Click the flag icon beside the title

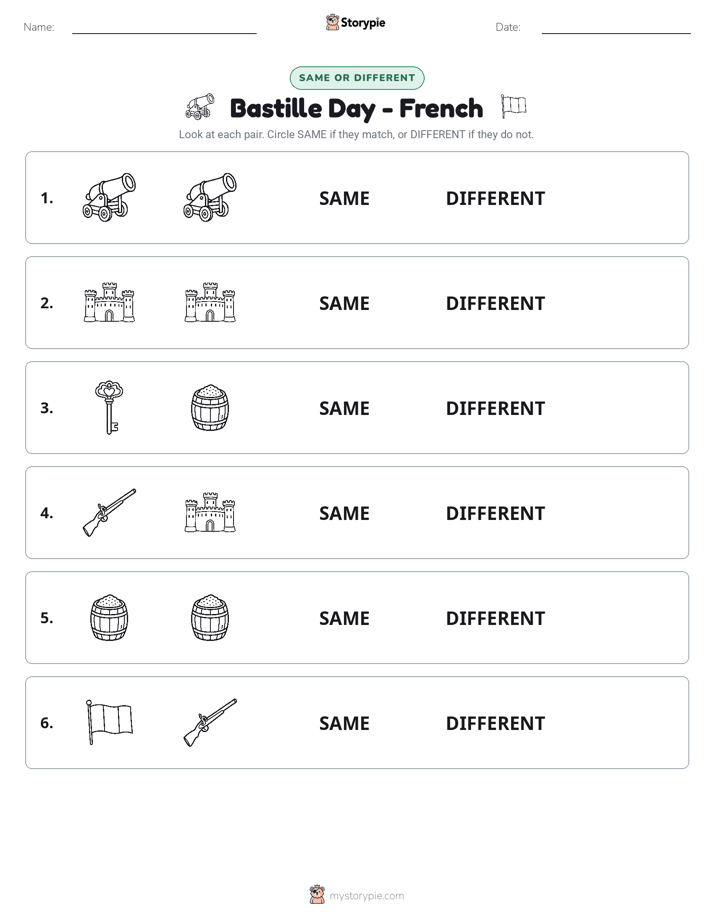513,107
